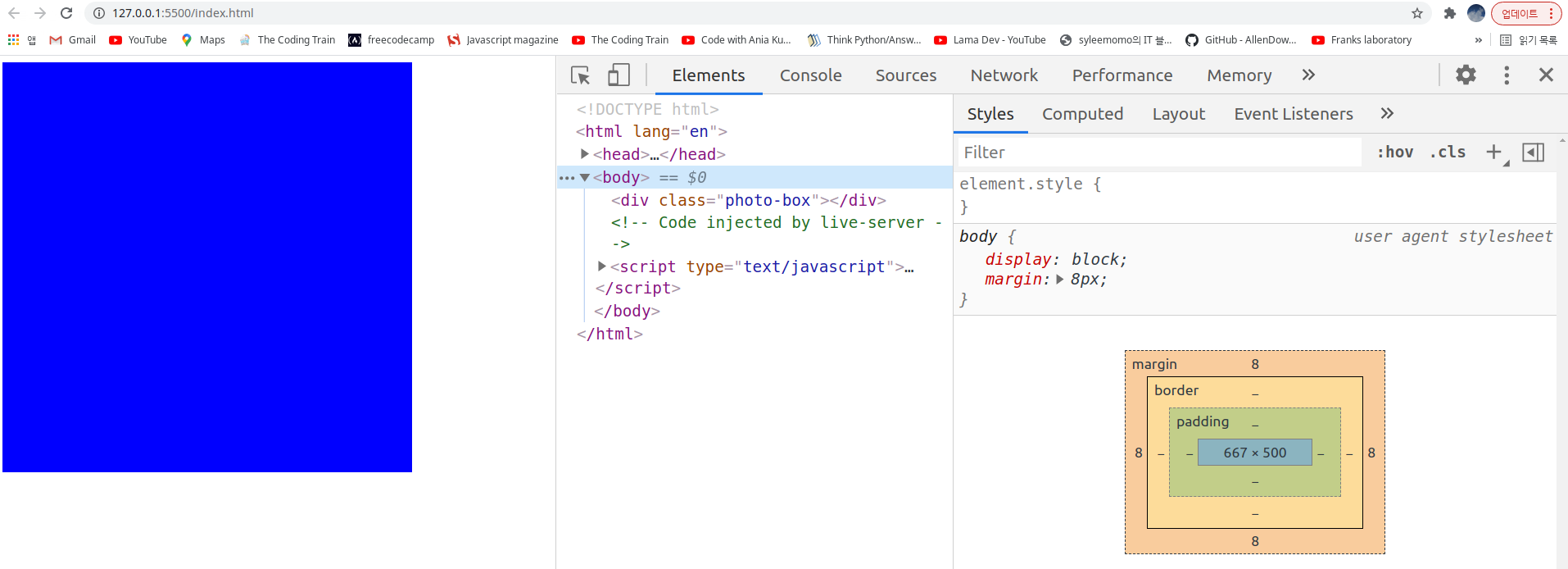
Task: Open the YouTube bookmark
Action: [138, 39]
